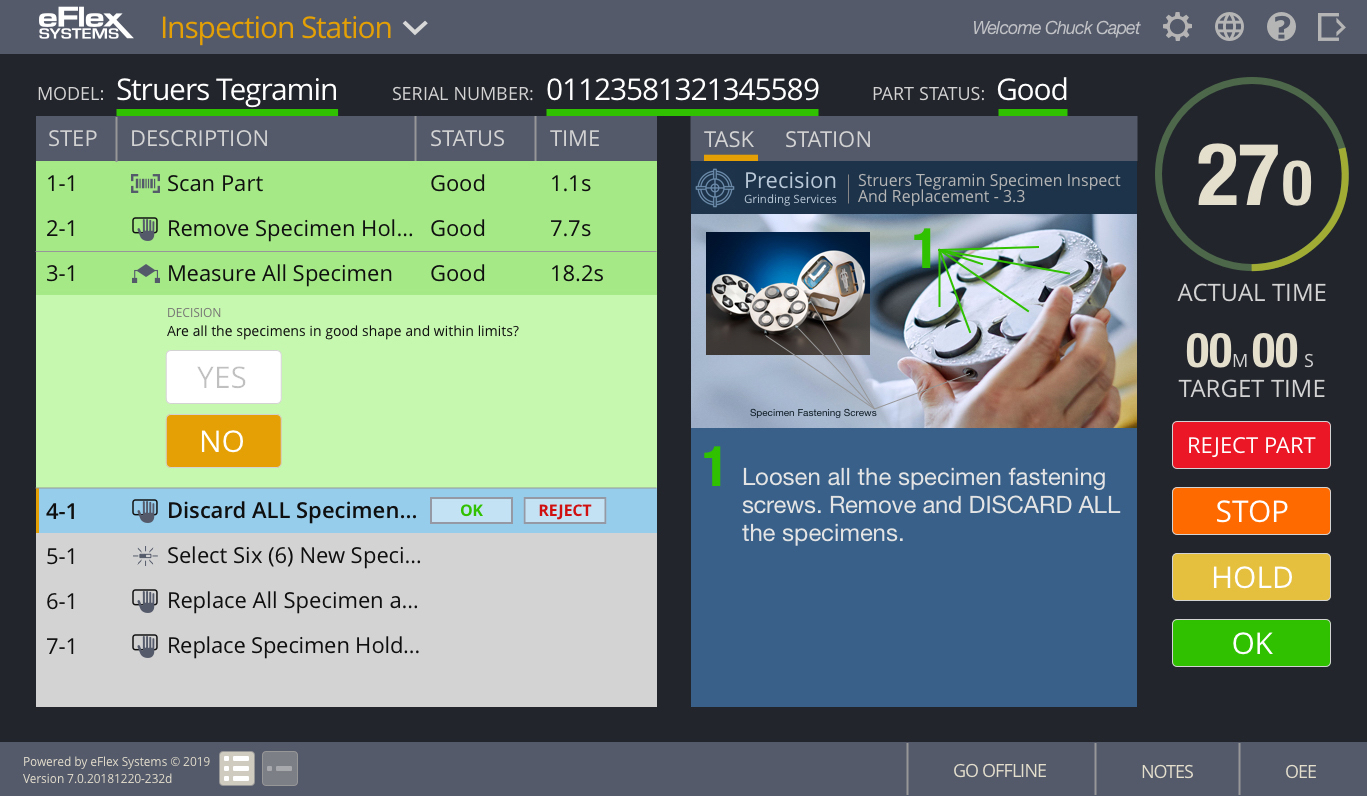Click the circular time progress gauge
The width and height of the screenshot is (1367, 796).
[1251, 176]
